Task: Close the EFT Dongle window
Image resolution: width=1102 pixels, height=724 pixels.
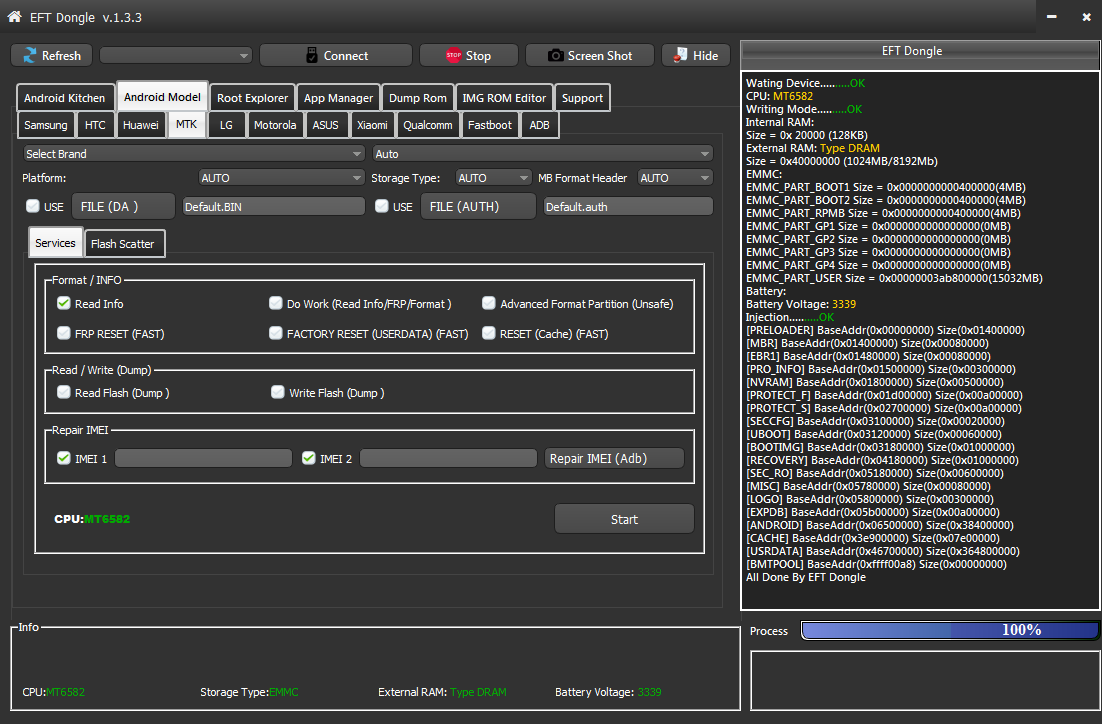Action: [x=1086, y=17]
